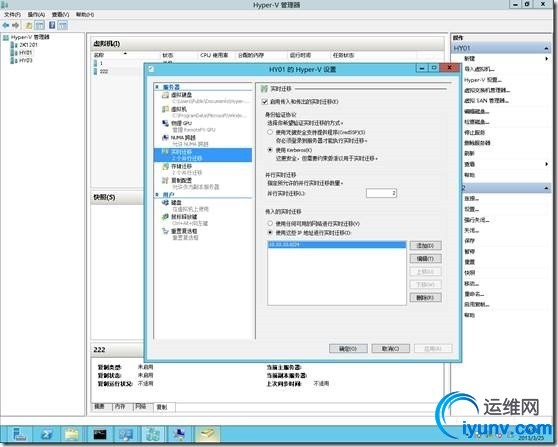This screenshot has height=447, width=558.
Task: Open File Explorer from the taskbar
Action: [72, 434]
